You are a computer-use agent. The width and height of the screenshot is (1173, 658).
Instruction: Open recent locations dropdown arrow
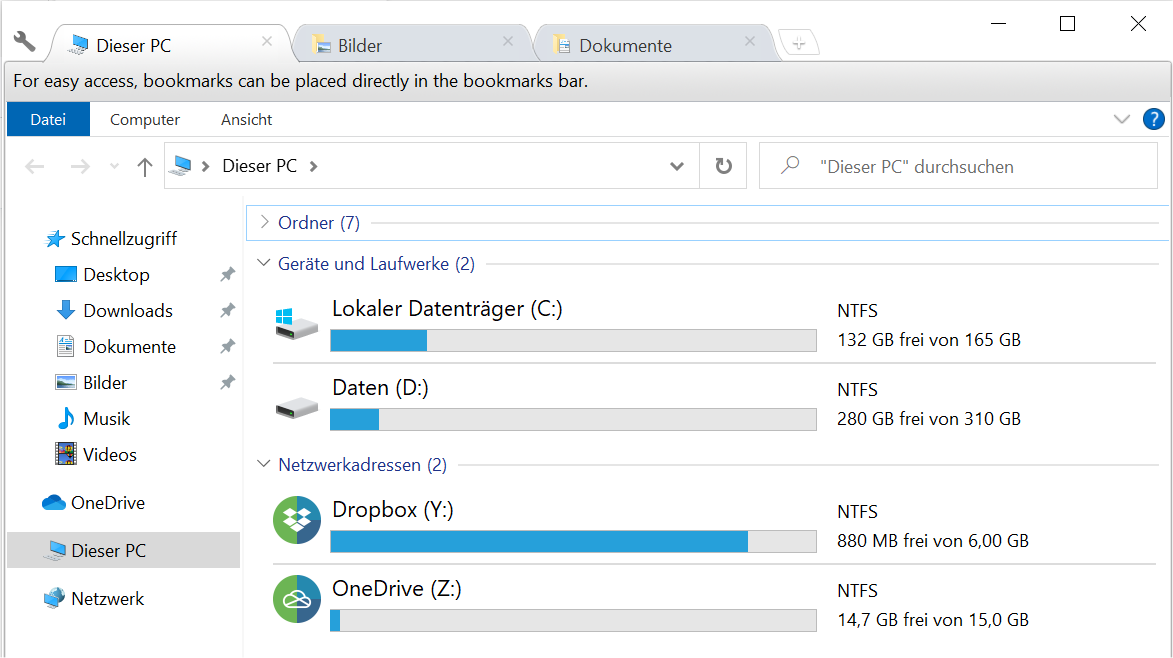pos(114,166)
